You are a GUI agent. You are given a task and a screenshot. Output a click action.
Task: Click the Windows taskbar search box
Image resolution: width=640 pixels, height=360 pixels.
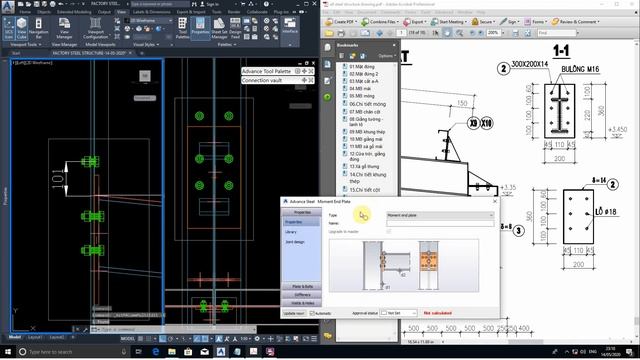click(x=73, y=351)
